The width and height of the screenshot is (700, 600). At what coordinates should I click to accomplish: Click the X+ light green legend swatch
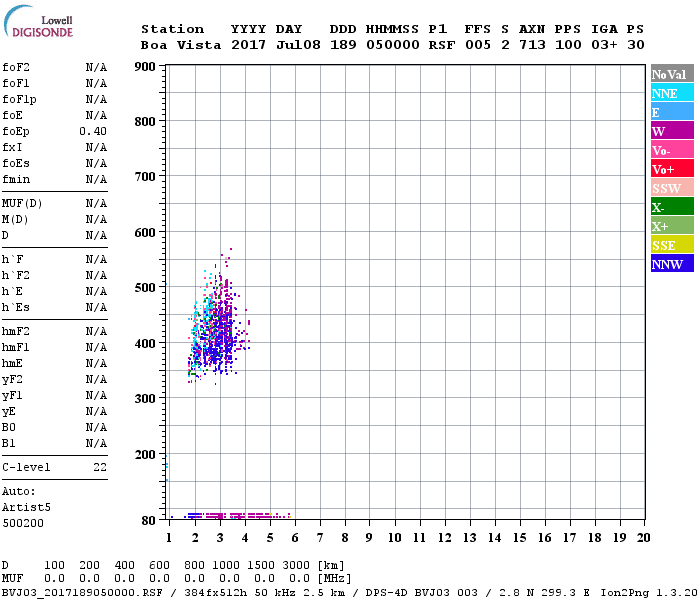(671, 227)
